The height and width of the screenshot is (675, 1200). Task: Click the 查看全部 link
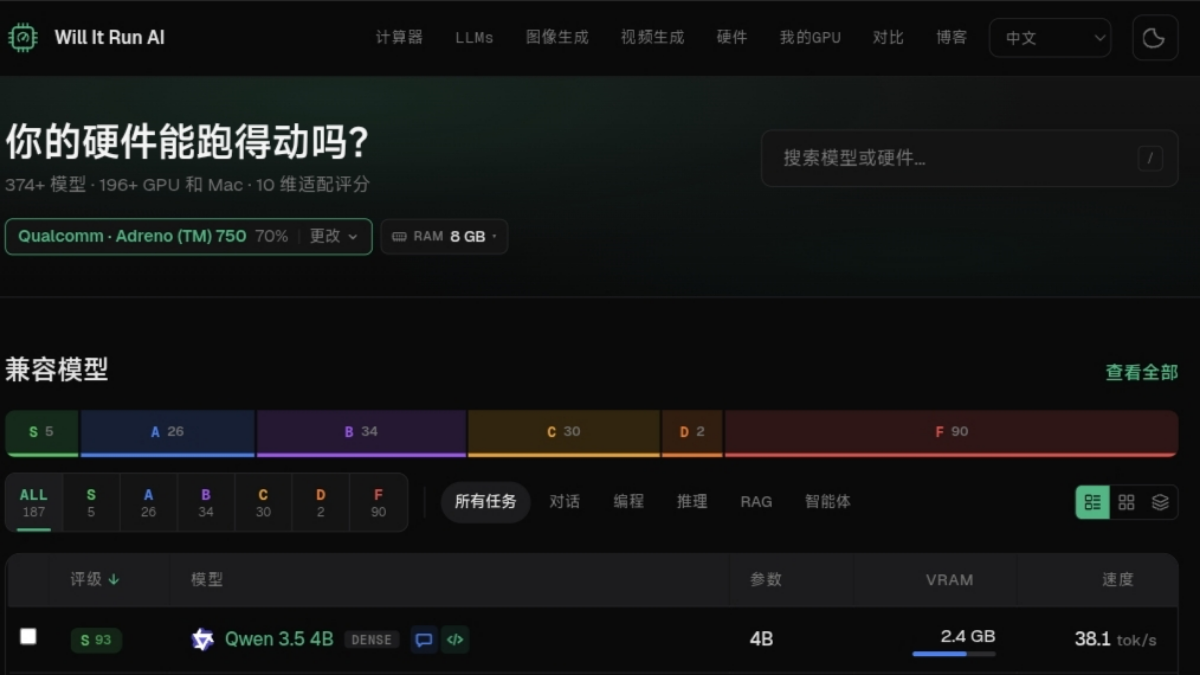click(x=1142, y=372)
